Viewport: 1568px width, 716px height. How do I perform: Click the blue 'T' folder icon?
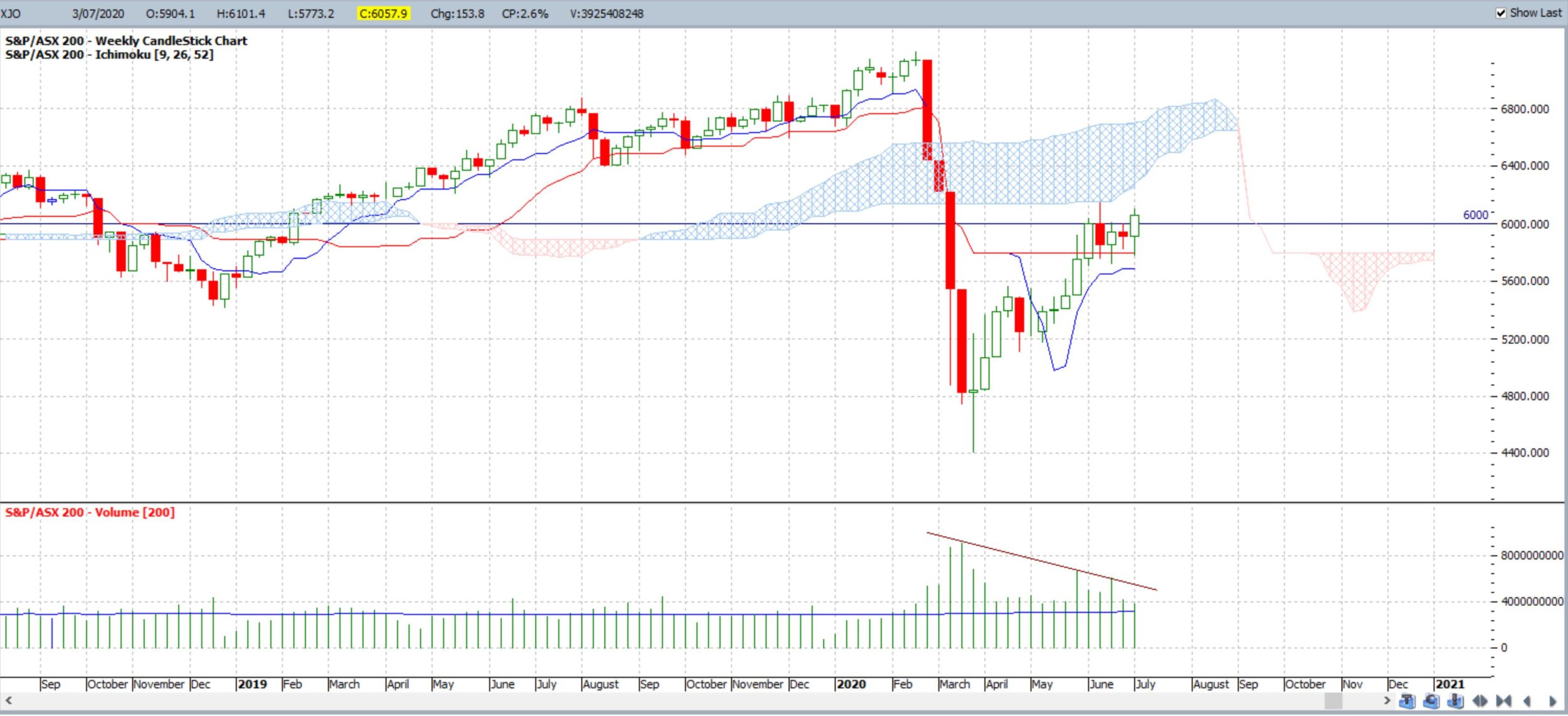1407,701
